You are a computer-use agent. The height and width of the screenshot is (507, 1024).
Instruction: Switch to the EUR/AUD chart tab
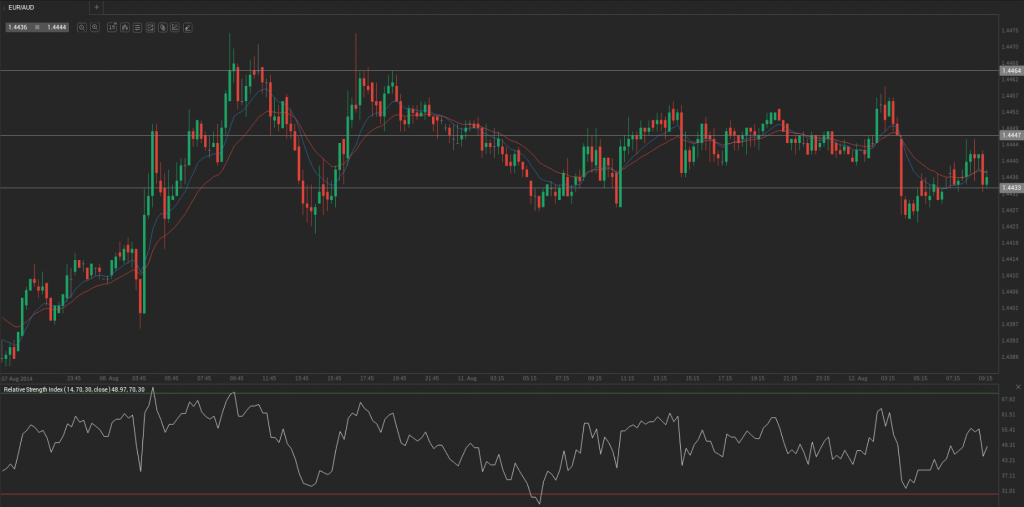(22, 7)
